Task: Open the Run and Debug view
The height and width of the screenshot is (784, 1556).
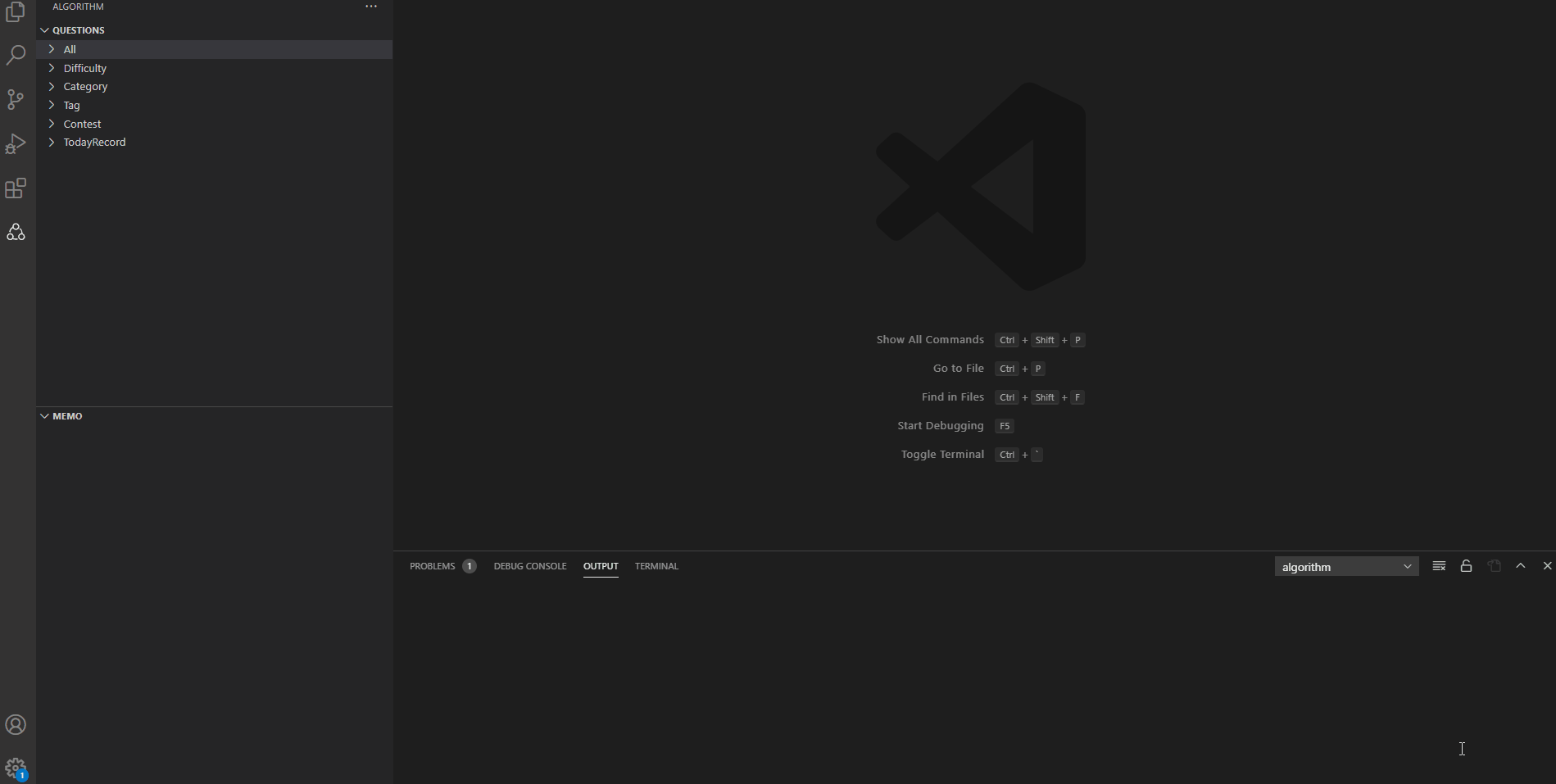Action: click(x=16, y=144)
